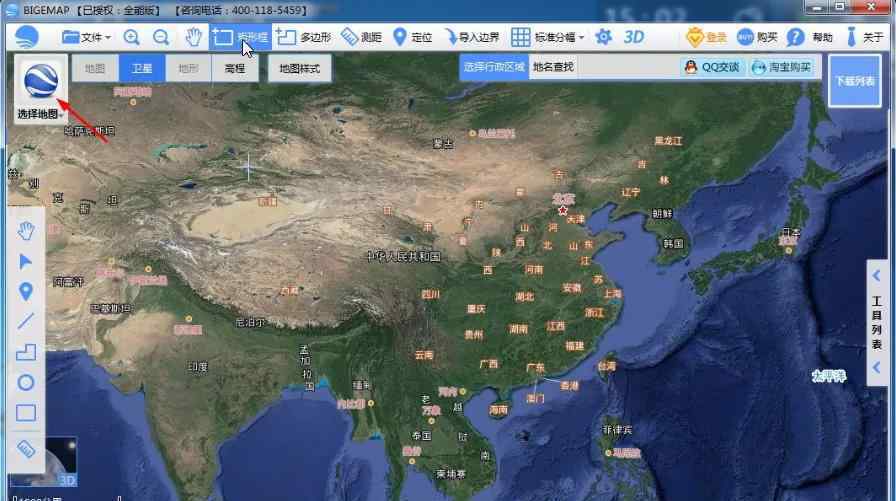Image resolution: width=896 pixels, height=501 pixels.
Task: Open QQ交谈 chat link
Action: tap(712, 67)
